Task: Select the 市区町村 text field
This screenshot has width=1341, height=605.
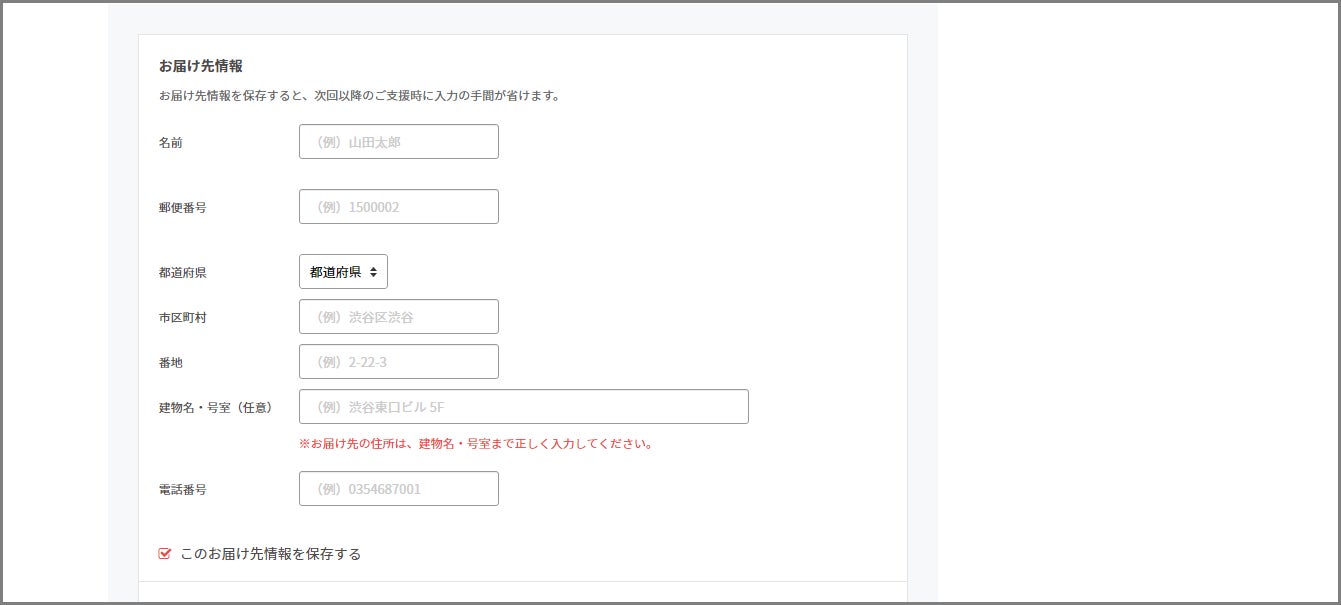Action: point(398,317)
